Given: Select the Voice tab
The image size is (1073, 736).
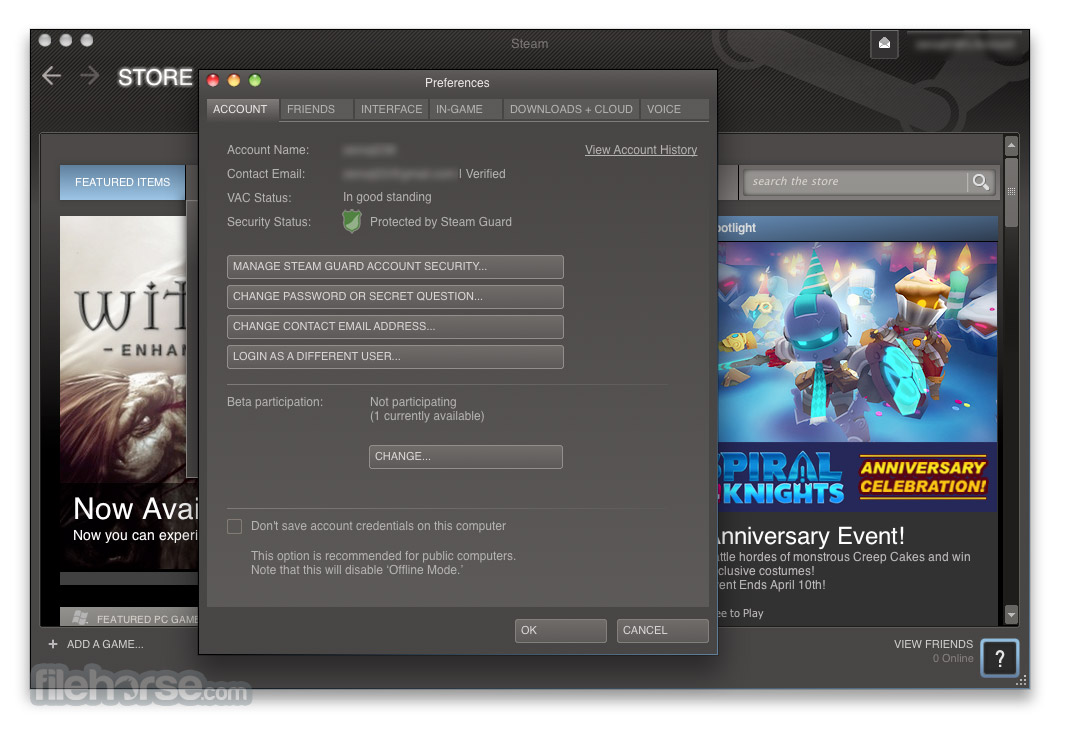Looking at the screenshot, I should pos(674,109).
